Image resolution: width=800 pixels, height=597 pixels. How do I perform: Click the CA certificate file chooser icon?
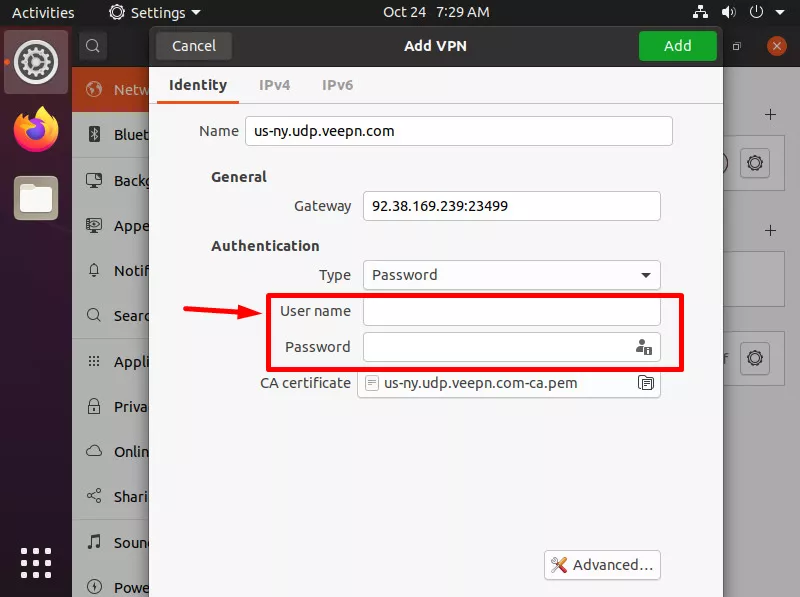pyautogui.click(x=646, y=383)
